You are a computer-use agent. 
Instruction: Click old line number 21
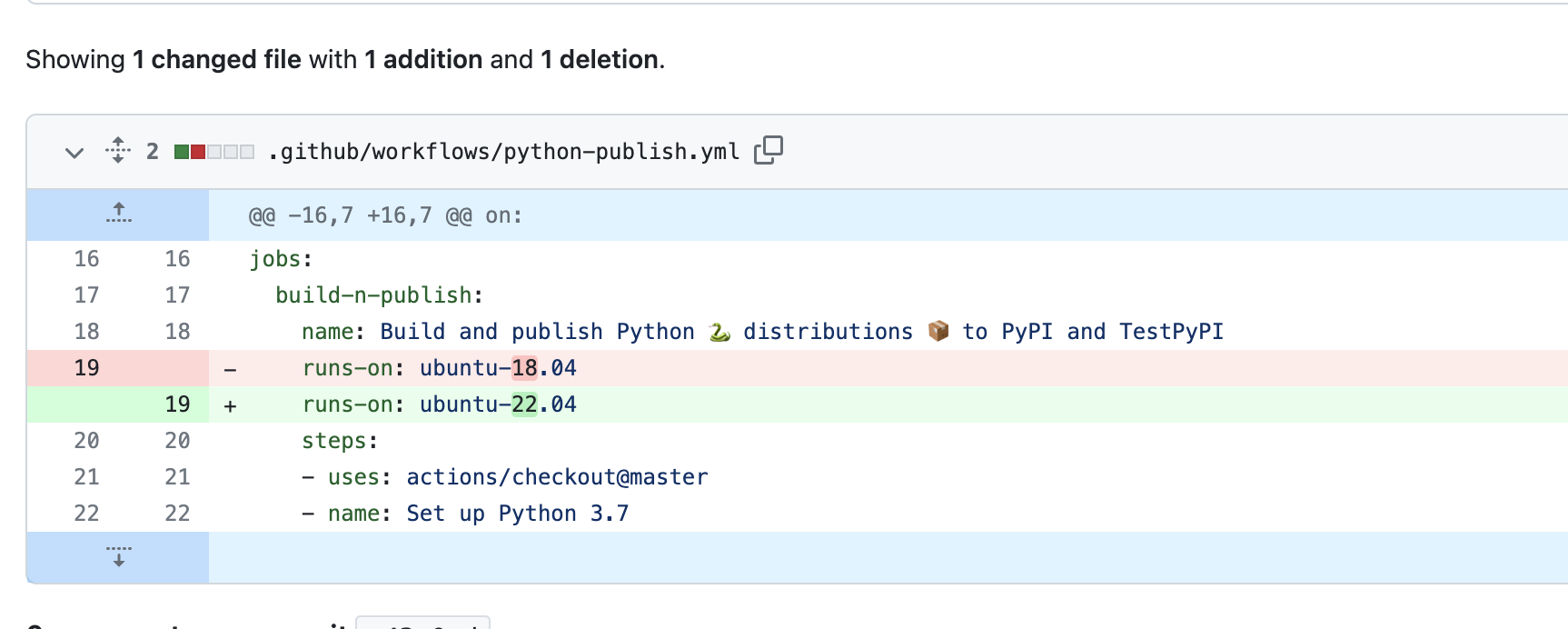click(86, 477)
